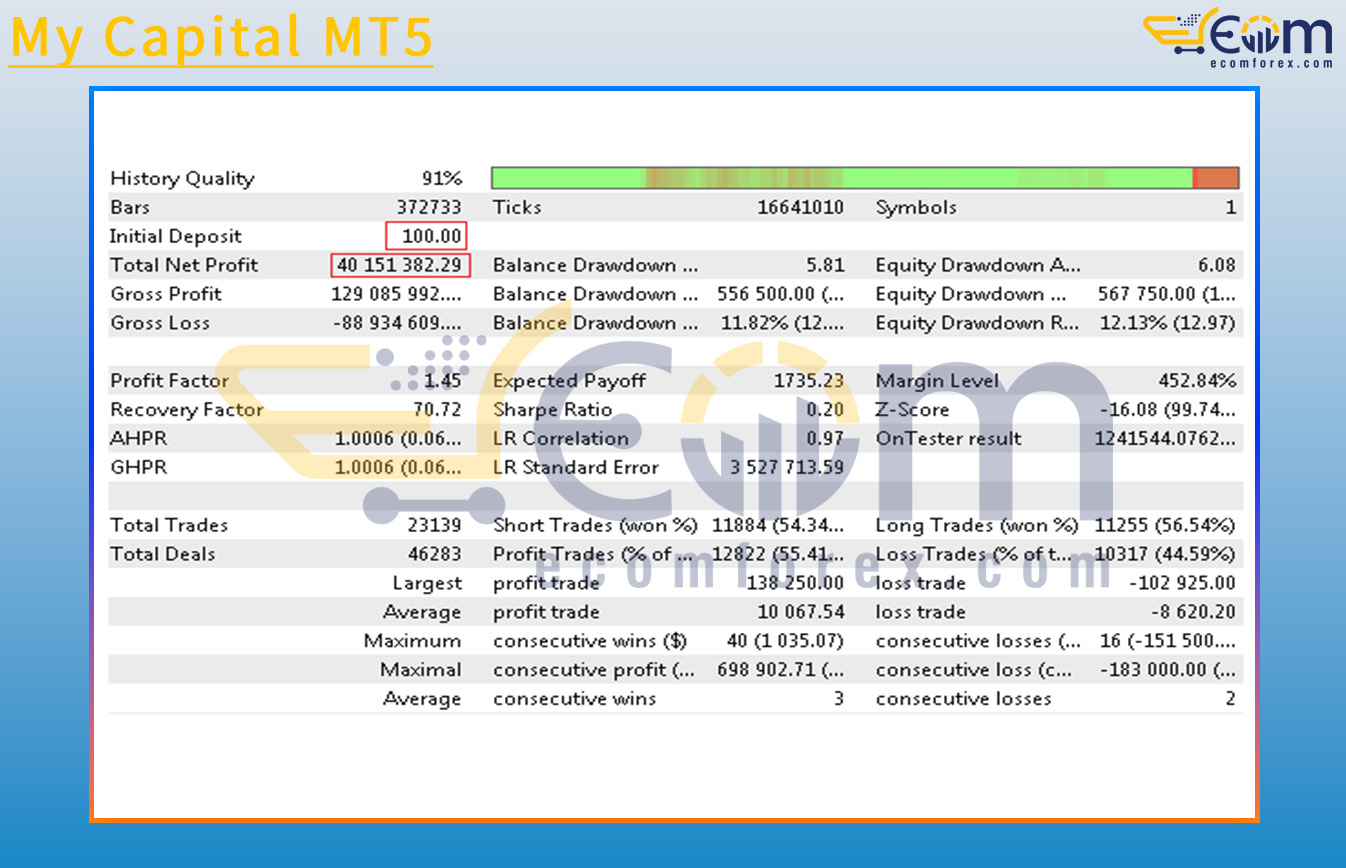Select the Balance Drawdown 556 500.00 value
This screenshot has height=868, width=1346.
tap(781, 294)
